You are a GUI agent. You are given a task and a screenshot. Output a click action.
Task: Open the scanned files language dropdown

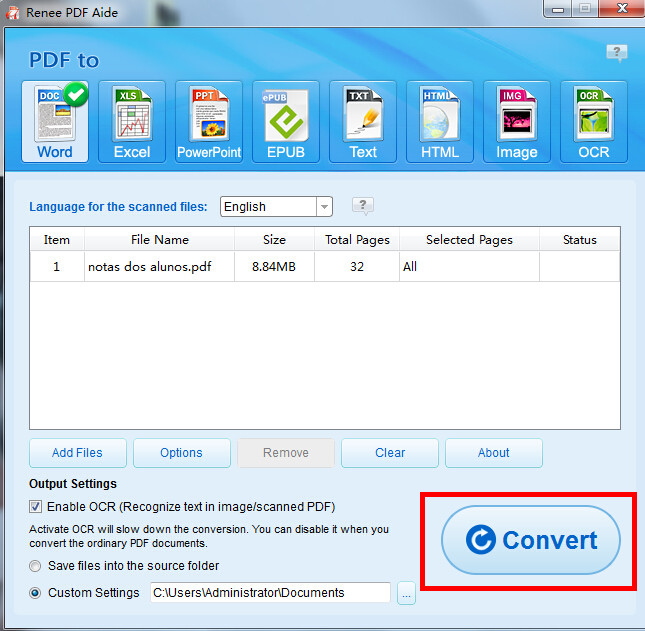click(276, 206)
